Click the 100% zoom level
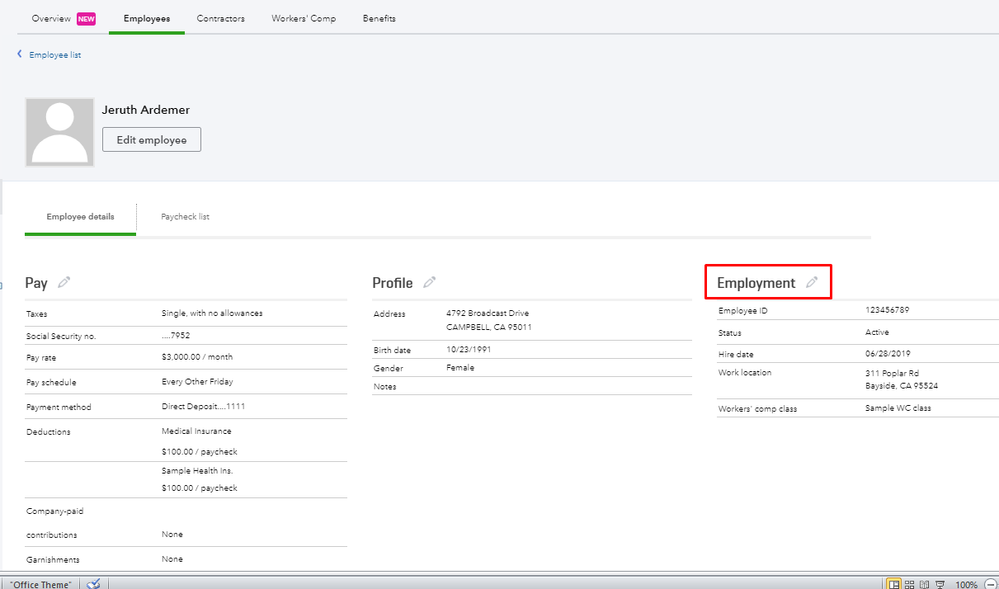999x589 pixels. pyautogui.click(x=966, y=584)
